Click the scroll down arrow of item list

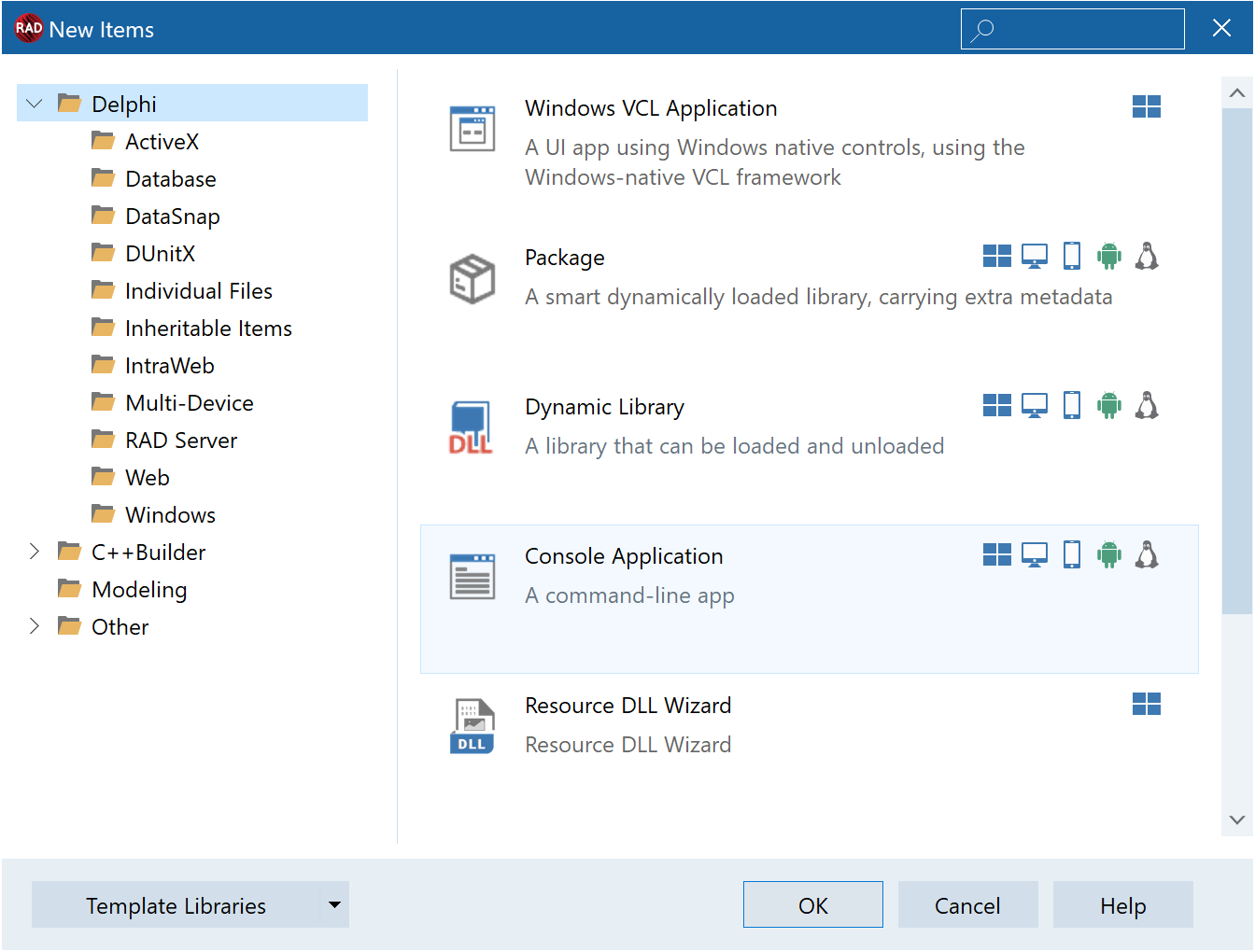coord(1237,819)
